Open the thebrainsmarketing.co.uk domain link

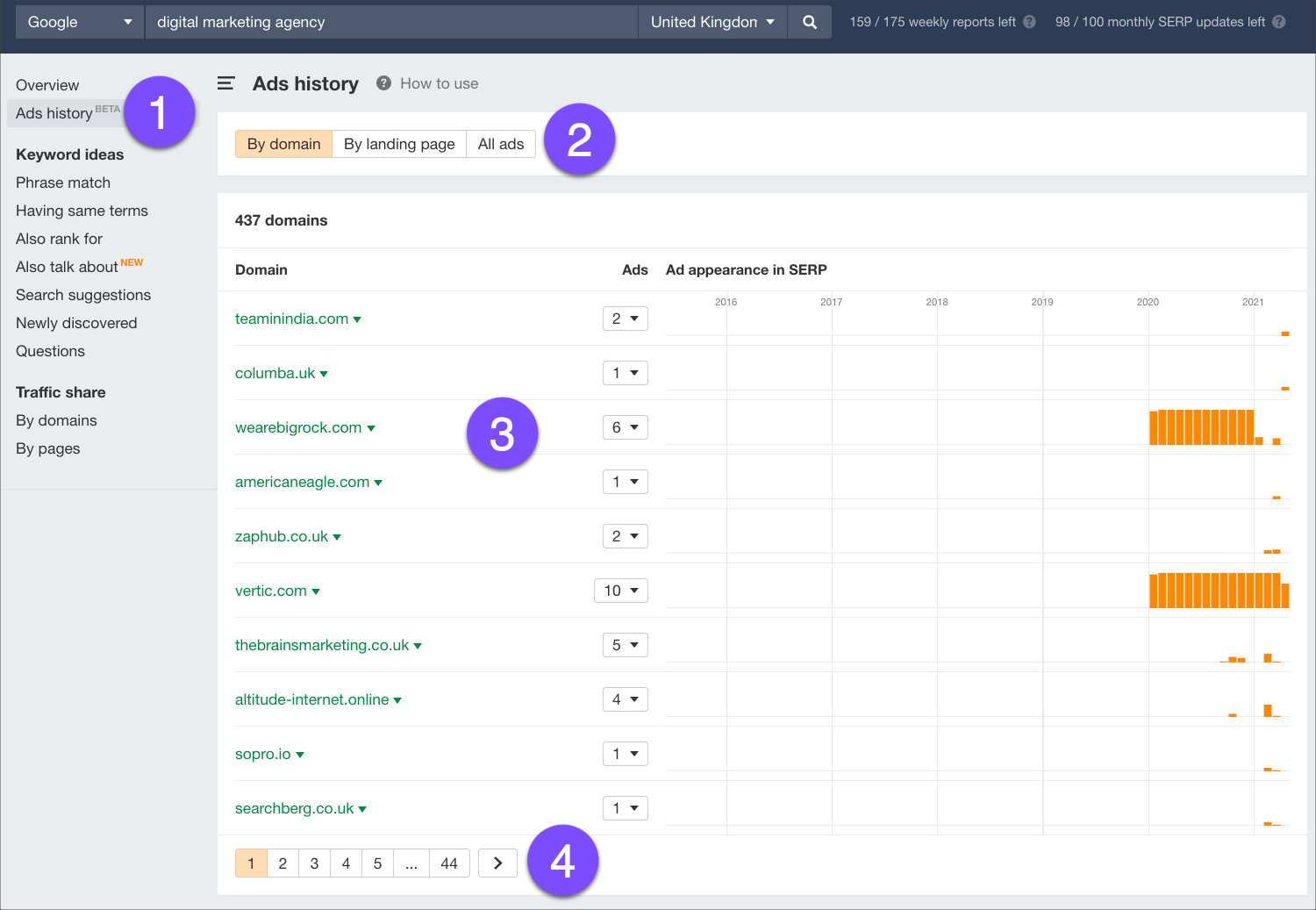321,645
